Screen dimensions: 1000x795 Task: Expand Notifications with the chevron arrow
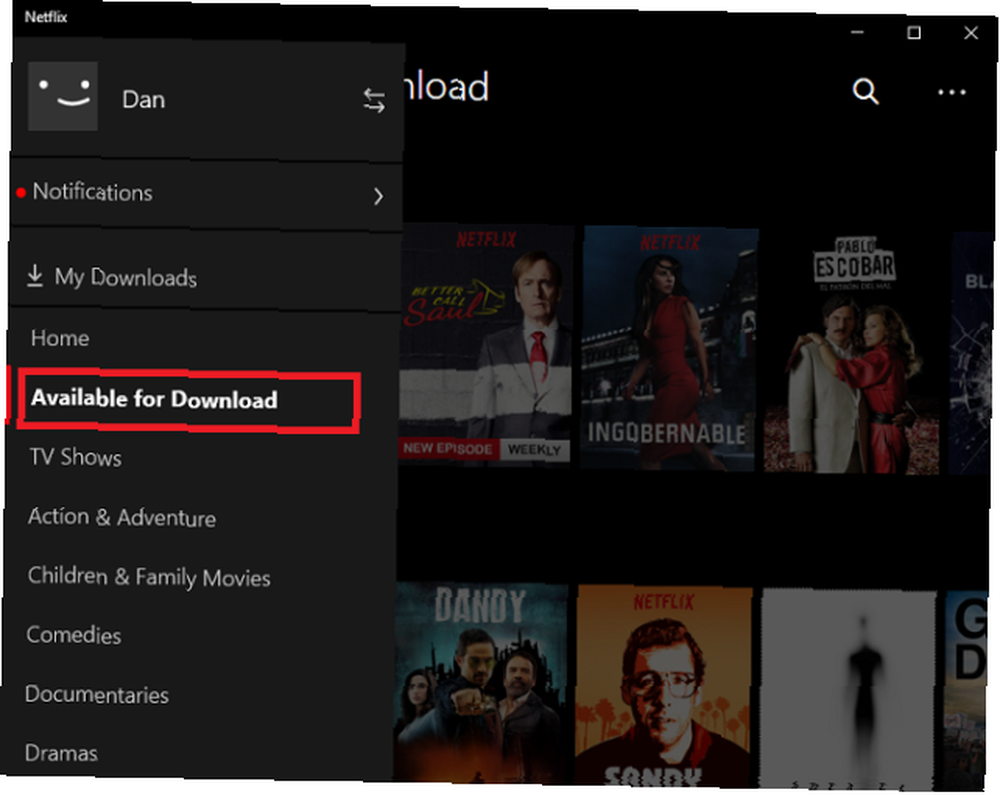click(x=378, y=196)
